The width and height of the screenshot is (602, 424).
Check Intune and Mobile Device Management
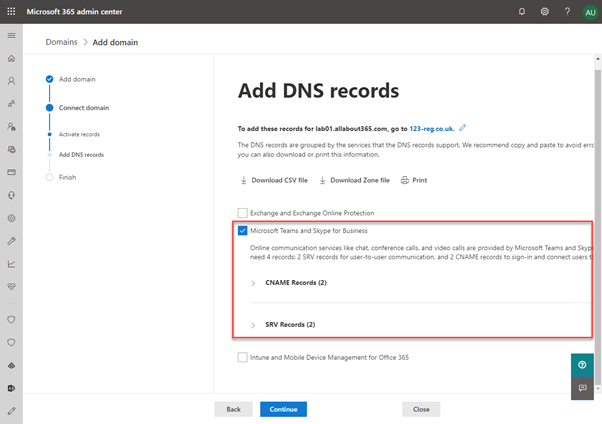(x=242, y=357)
